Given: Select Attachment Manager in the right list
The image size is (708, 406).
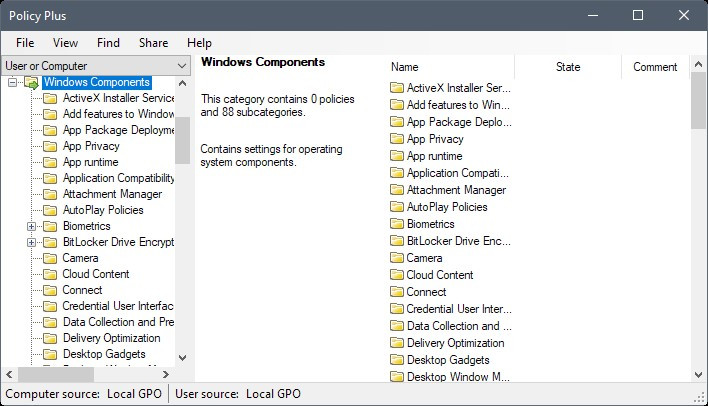Looking at the screenshot, I should coord(456,190).
